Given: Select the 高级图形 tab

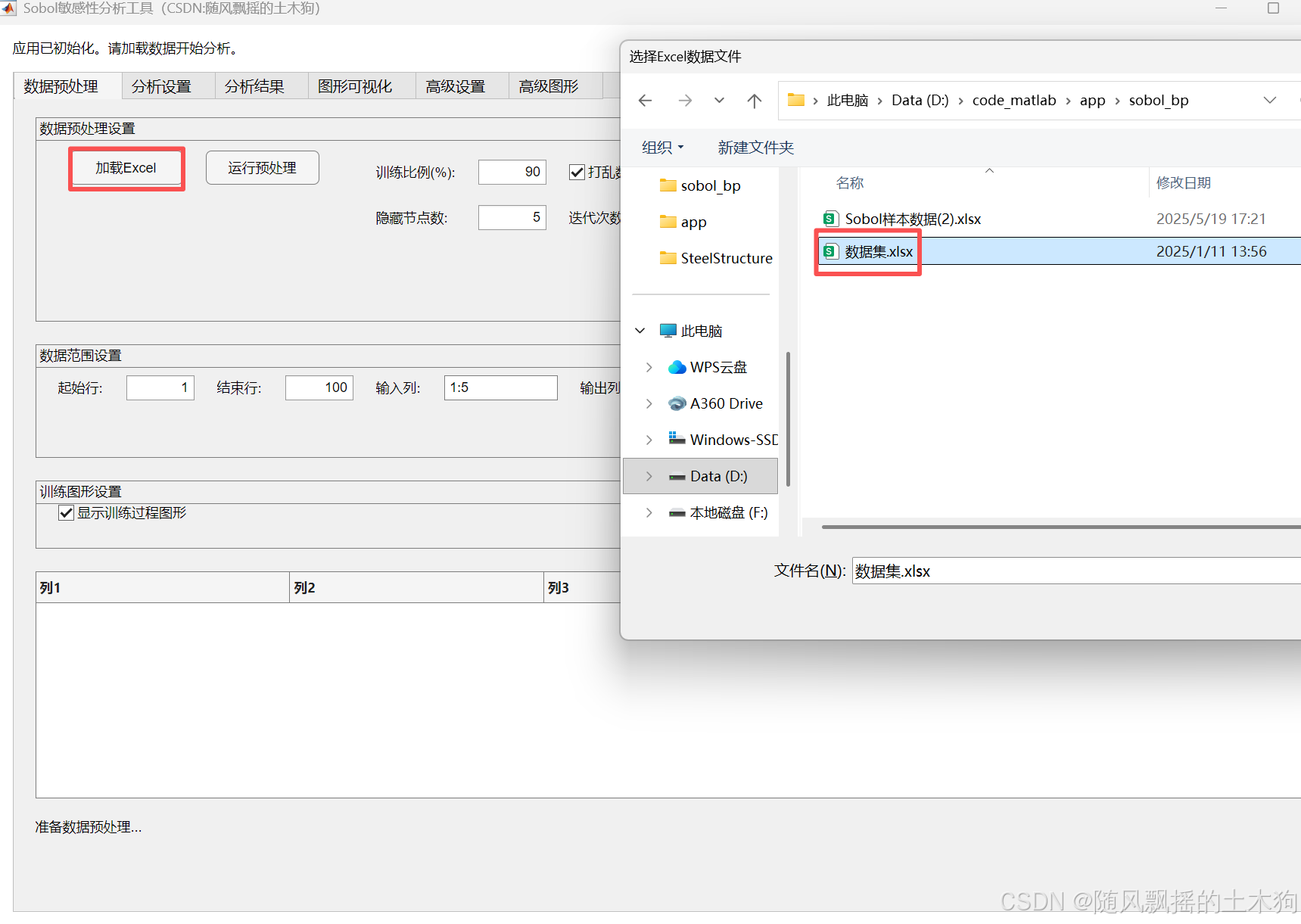Looking at the screenshot, I should (x=556, y=86).
